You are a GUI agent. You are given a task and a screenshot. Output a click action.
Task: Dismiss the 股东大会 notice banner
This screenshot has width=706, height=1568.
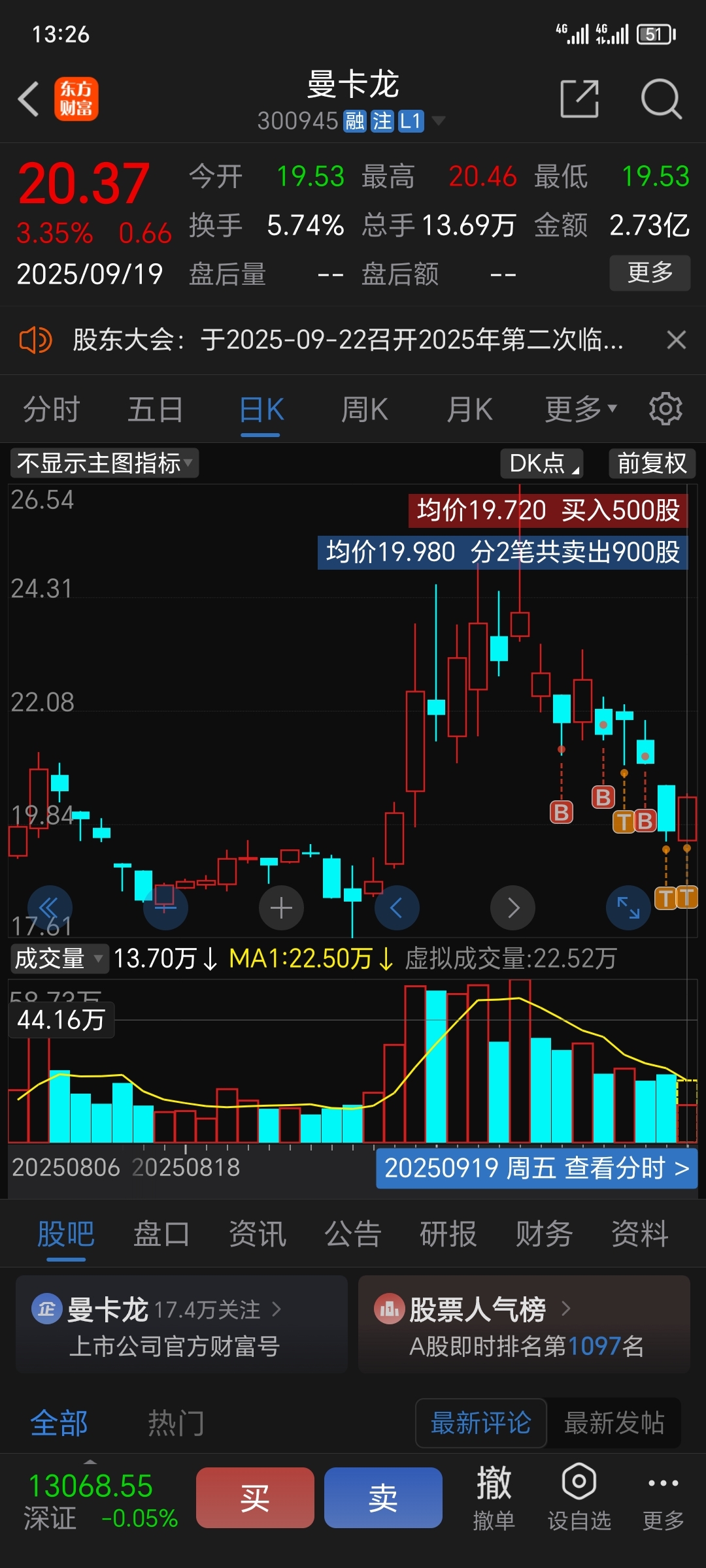click(x=677, y=340)
